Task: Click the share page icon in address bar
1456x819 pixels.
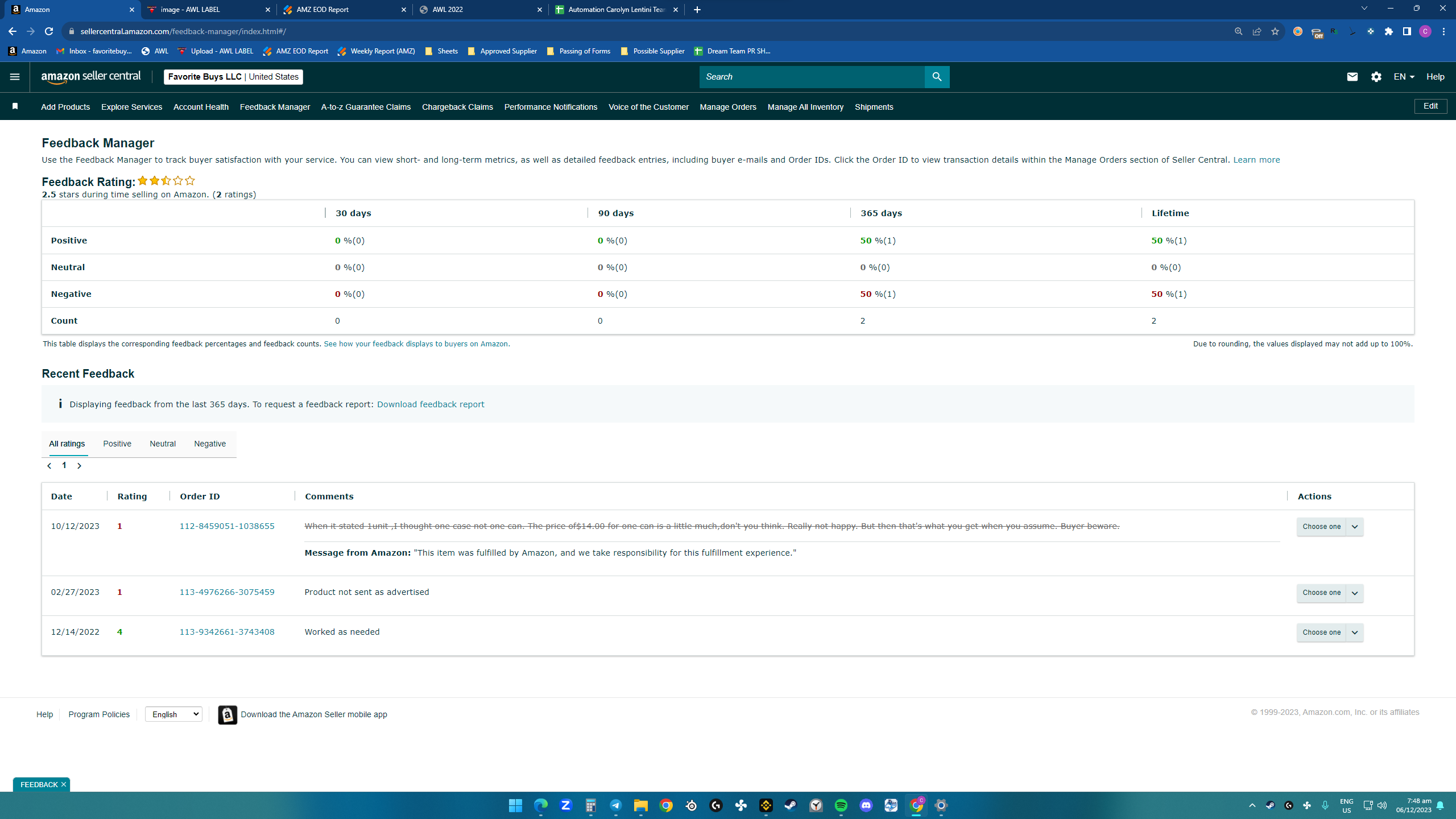Action: pos(1257,31)
